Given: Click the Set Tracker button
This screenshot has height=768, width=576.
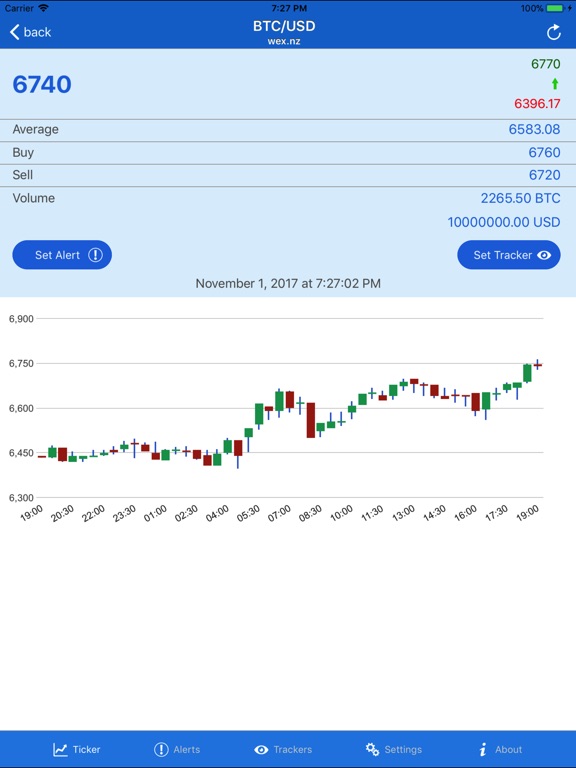Looking at the screenshot, I should coord(508,255).
